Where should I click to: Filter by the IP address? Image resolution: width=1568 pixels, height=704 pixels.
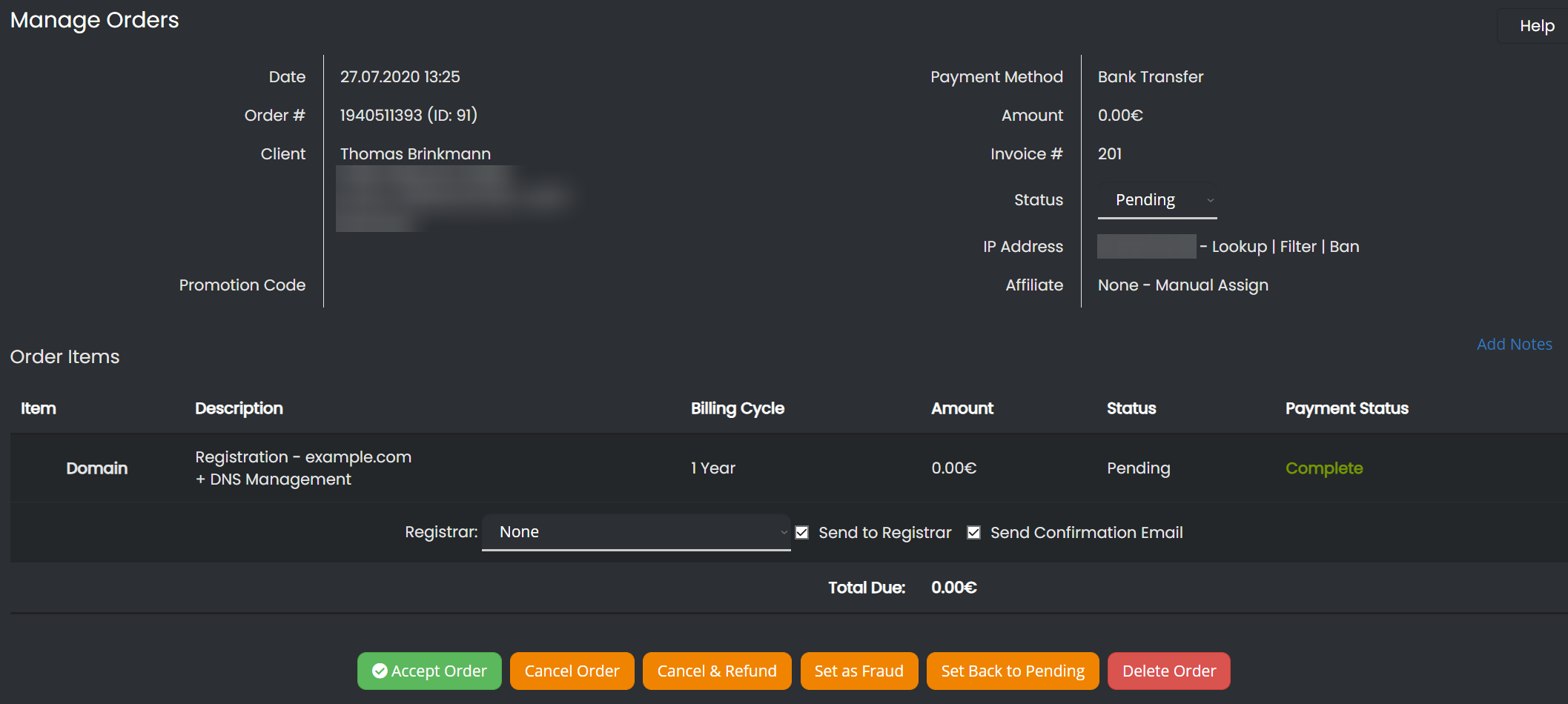click(x=1298, y=246)
